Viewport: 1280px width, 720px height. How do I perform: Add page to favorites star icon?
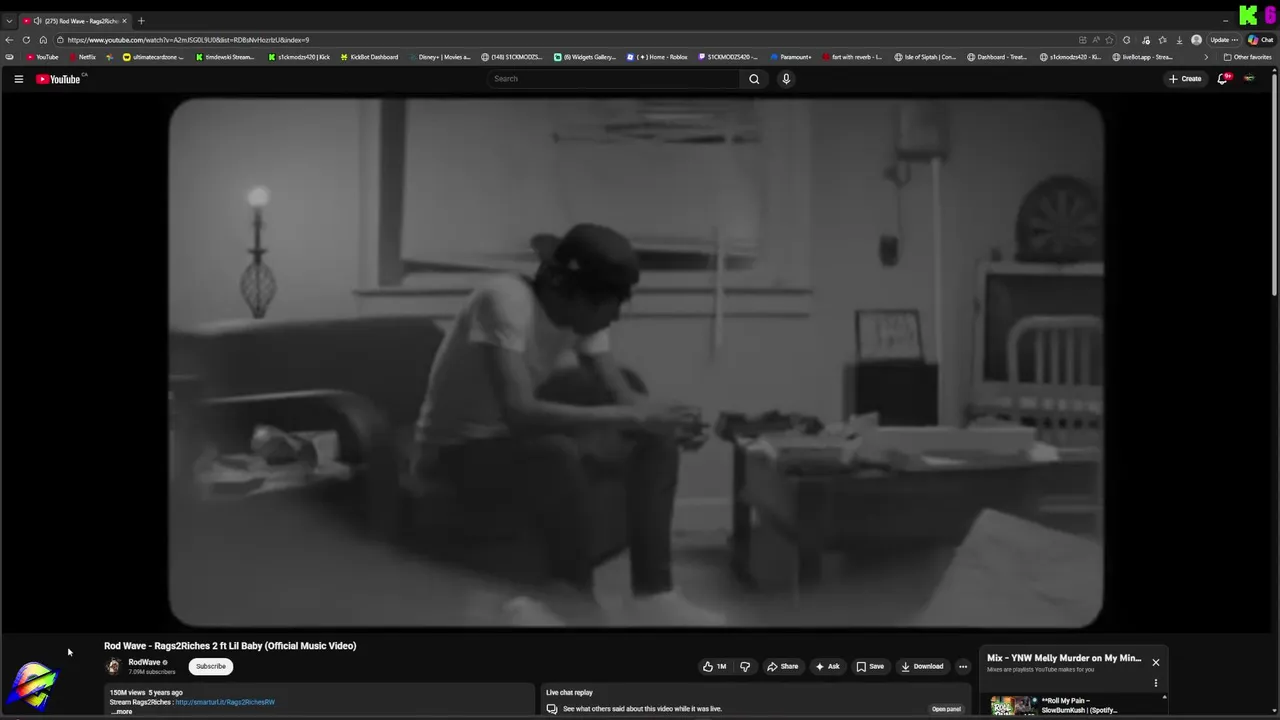click(x=1109, y=40)
